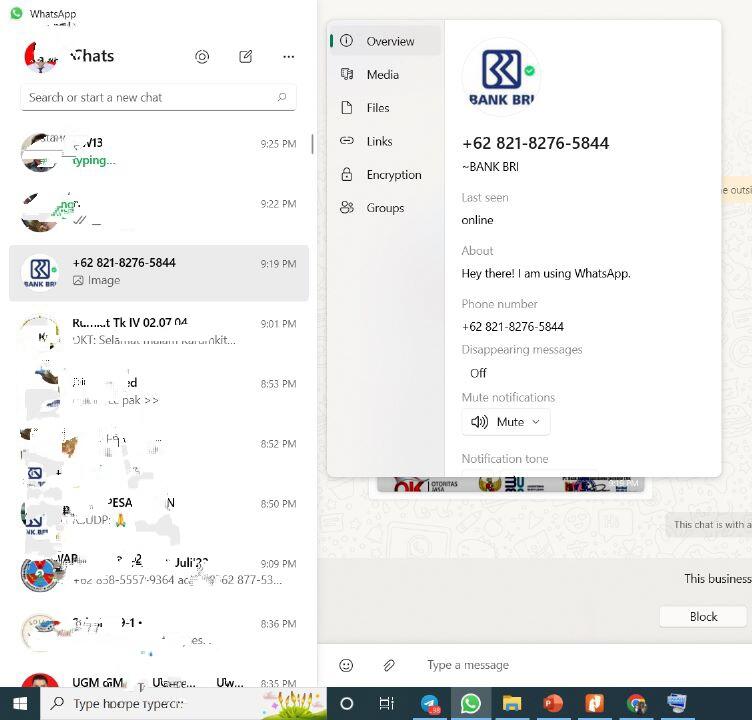Select the Overview tab in contact info
Screen dimensions: 752x720
pyautogui.click(x=384, y=41)
